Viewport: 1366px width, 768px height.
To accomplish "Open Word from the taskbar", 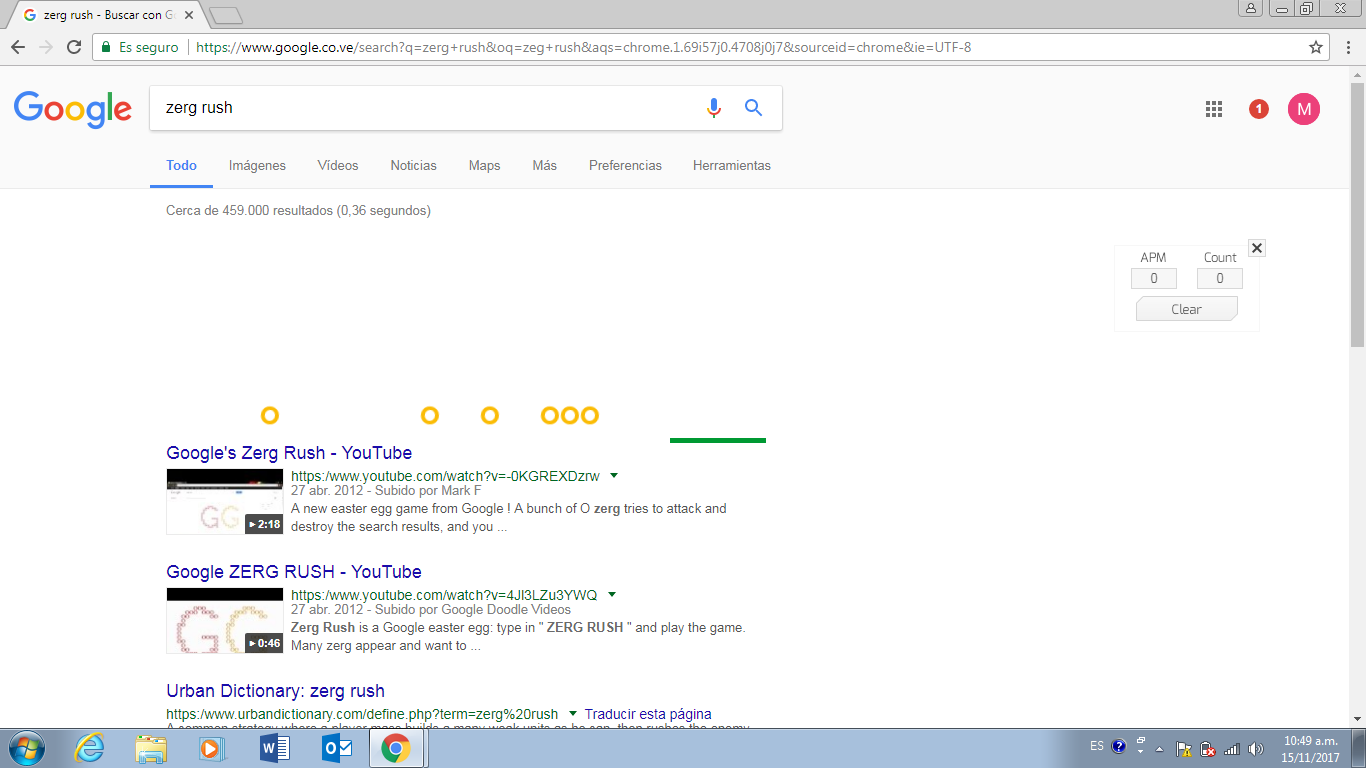I will pos(274,748).
